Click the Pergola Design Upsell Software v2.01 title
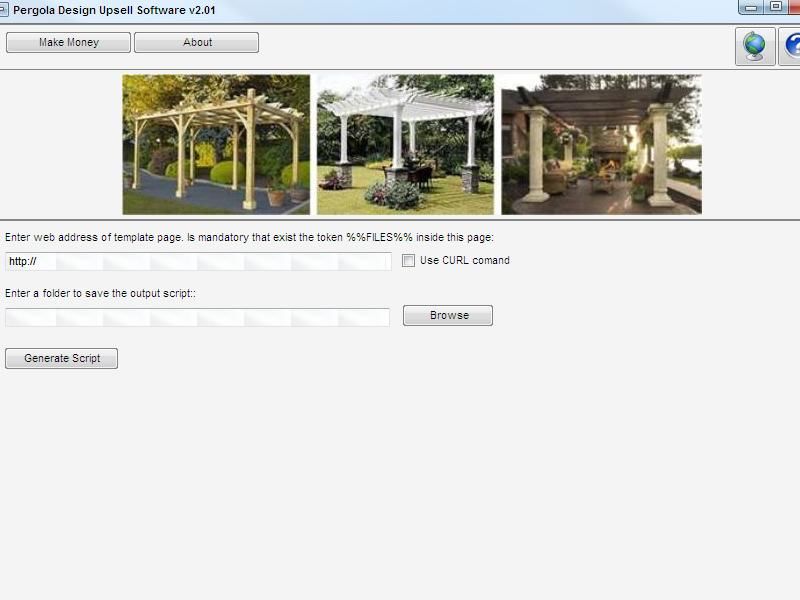This screenshot has height=600, width=800. tap(114, 10)
